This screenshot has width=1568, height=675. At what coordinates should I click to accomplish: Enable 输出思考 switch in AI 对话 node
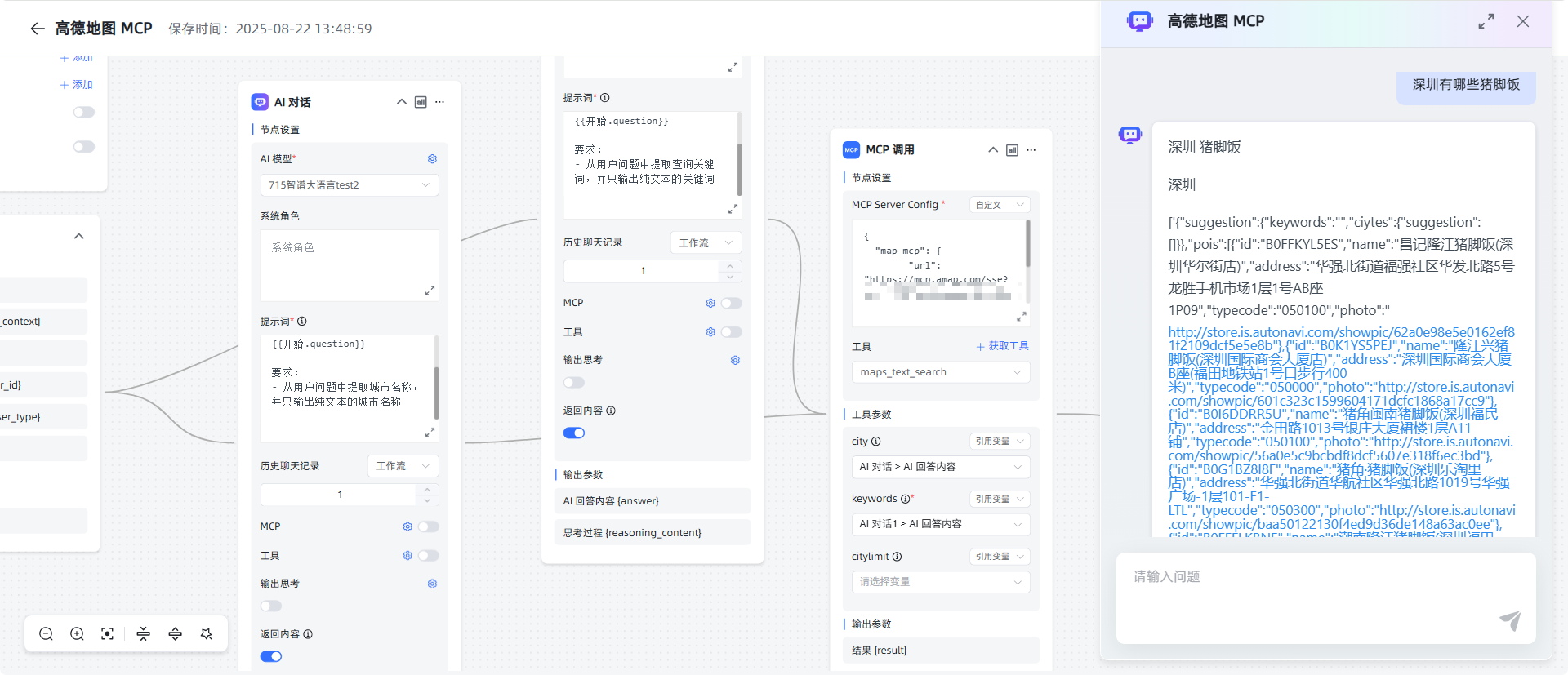271,606
